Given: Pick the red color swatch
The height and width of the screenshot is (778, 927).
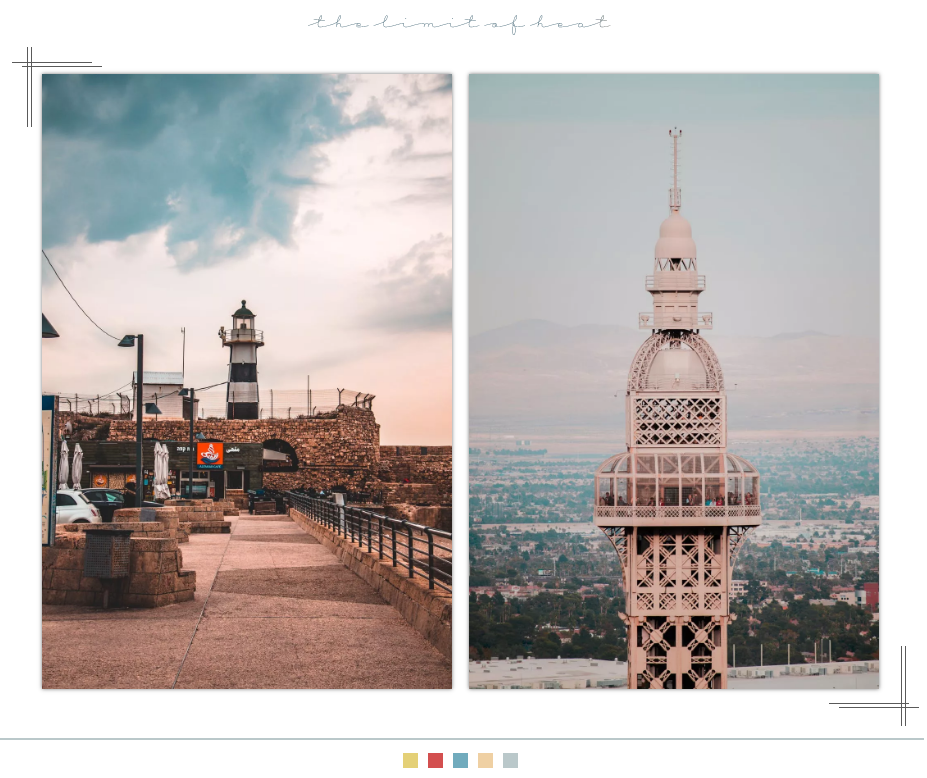Looking at the screenshot, I should [x=435, y=760].
